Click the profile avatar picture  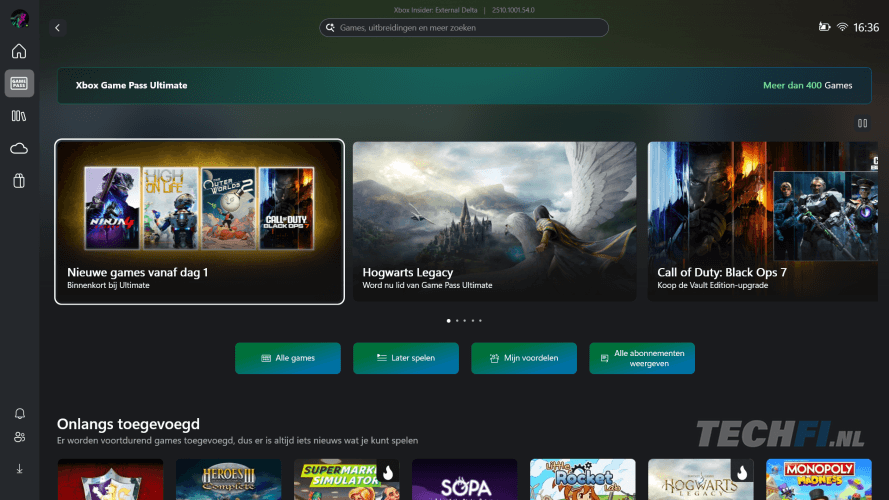pos(19,18)
